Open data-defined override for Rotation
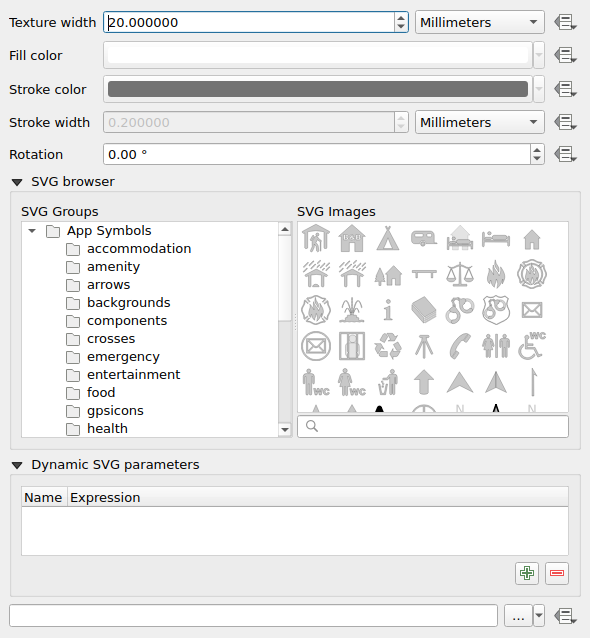This screenshot has height=638, width=590. [566, 154]
